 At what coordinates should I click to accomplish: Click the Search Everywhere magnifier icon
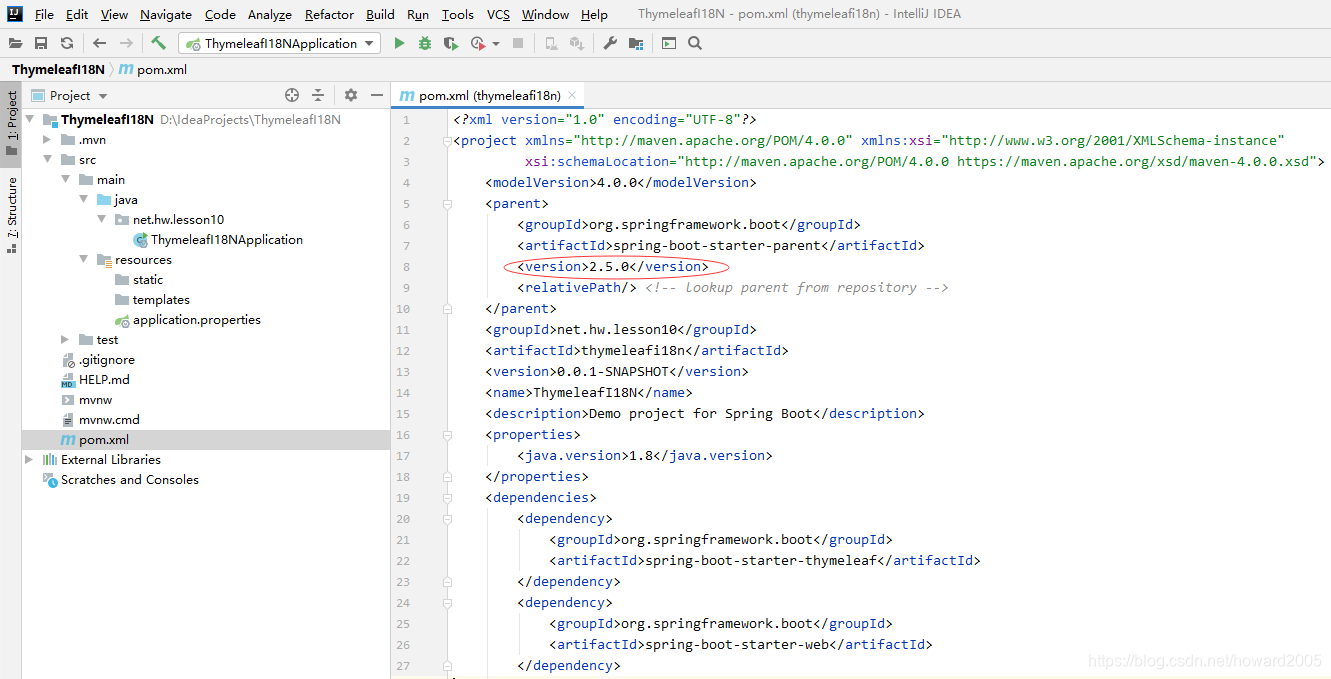(x=695, y=43)
